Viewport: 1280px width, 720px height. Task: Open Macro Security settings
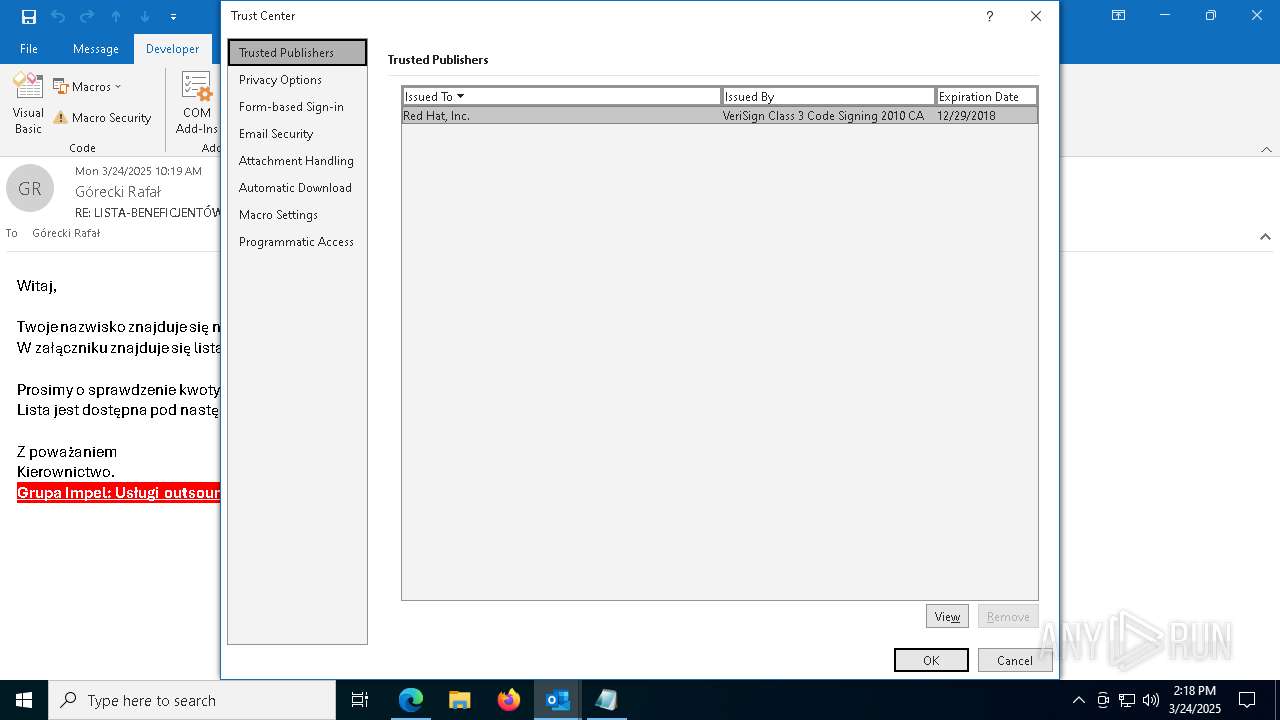[102, 117]
